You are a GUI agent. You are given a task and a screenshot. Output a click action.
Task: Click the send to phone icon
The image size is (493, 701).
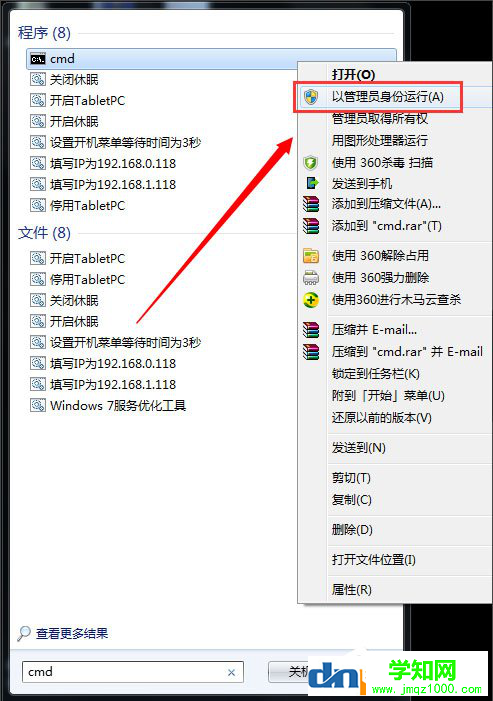(312, 183)
